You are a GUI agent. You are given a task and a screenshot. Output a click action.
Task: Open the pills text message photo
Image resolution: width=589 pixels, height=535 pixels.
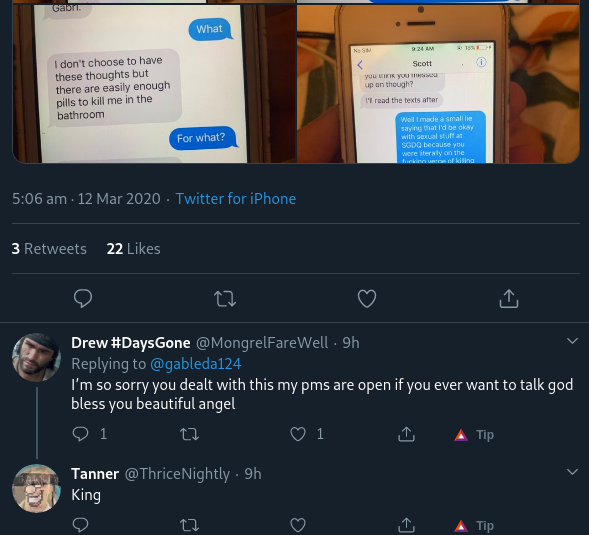tap(154, 84)
